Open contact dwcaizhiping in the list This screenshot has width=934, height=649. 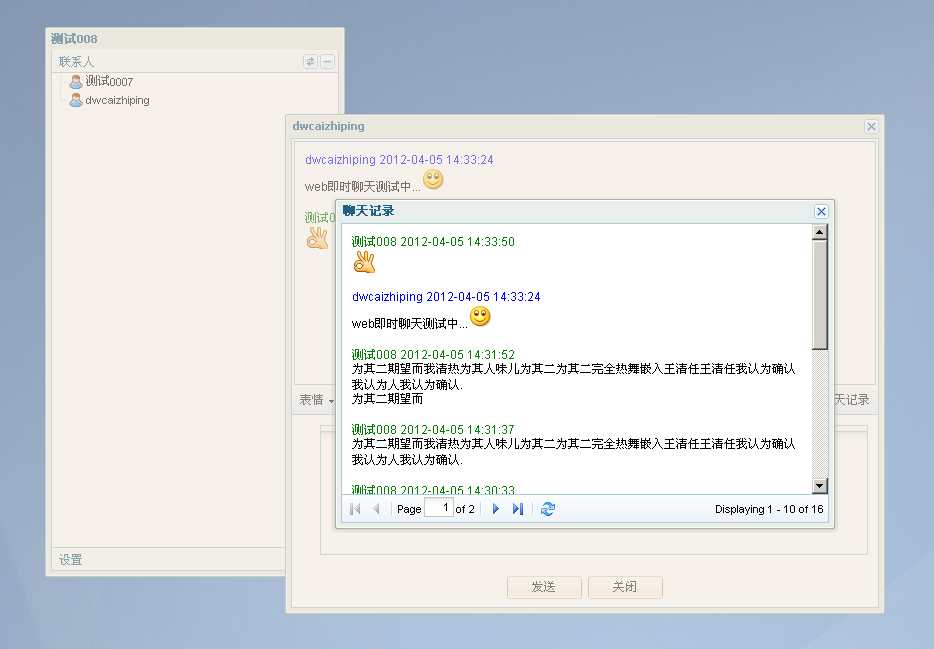click(x=117, y=100)
